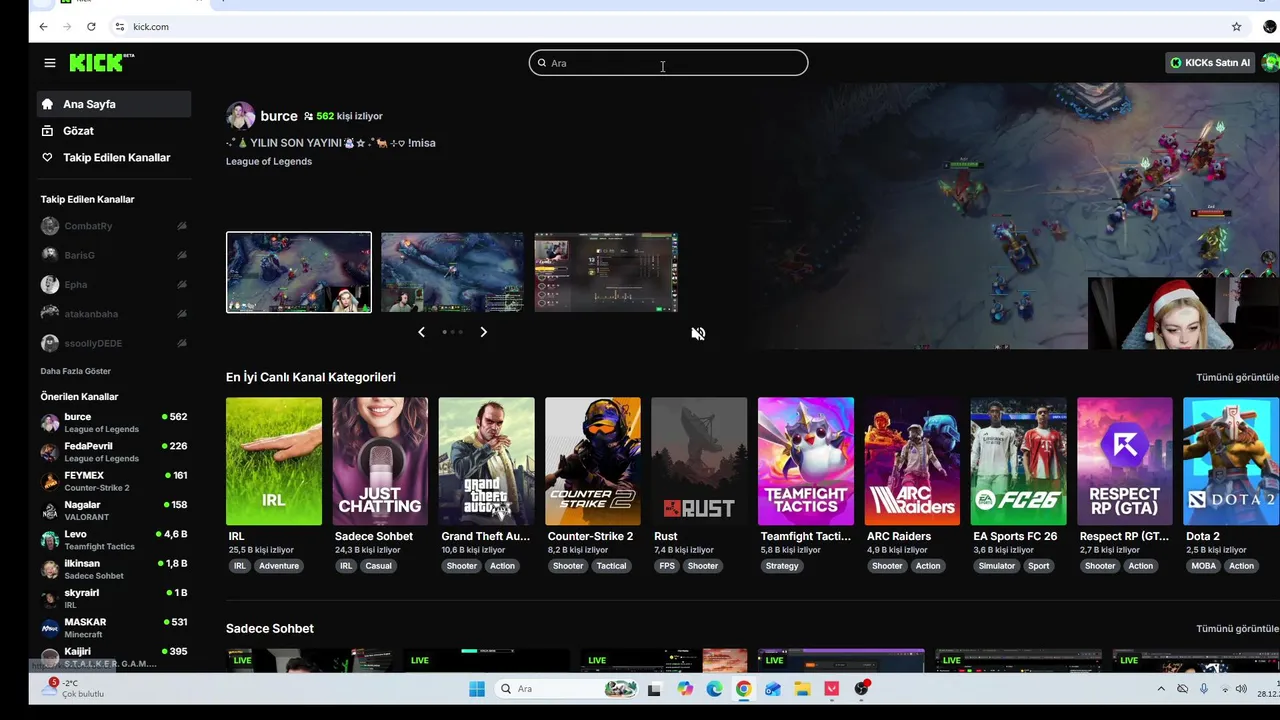This screenshot has height=720, width=1280.
Task: Click CombatRy notification bell-off icon
Action: point(182,226)
